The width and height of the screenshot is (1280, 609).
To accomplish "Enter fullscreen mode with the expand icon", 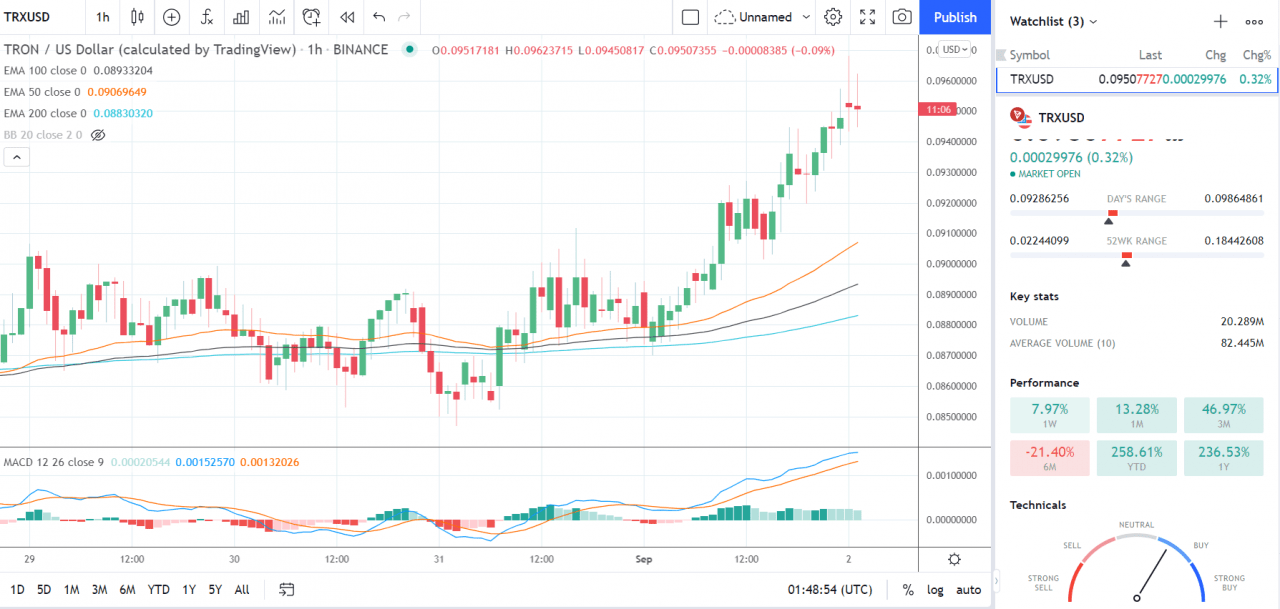I will pyautogui.click(x=867, y=17).
